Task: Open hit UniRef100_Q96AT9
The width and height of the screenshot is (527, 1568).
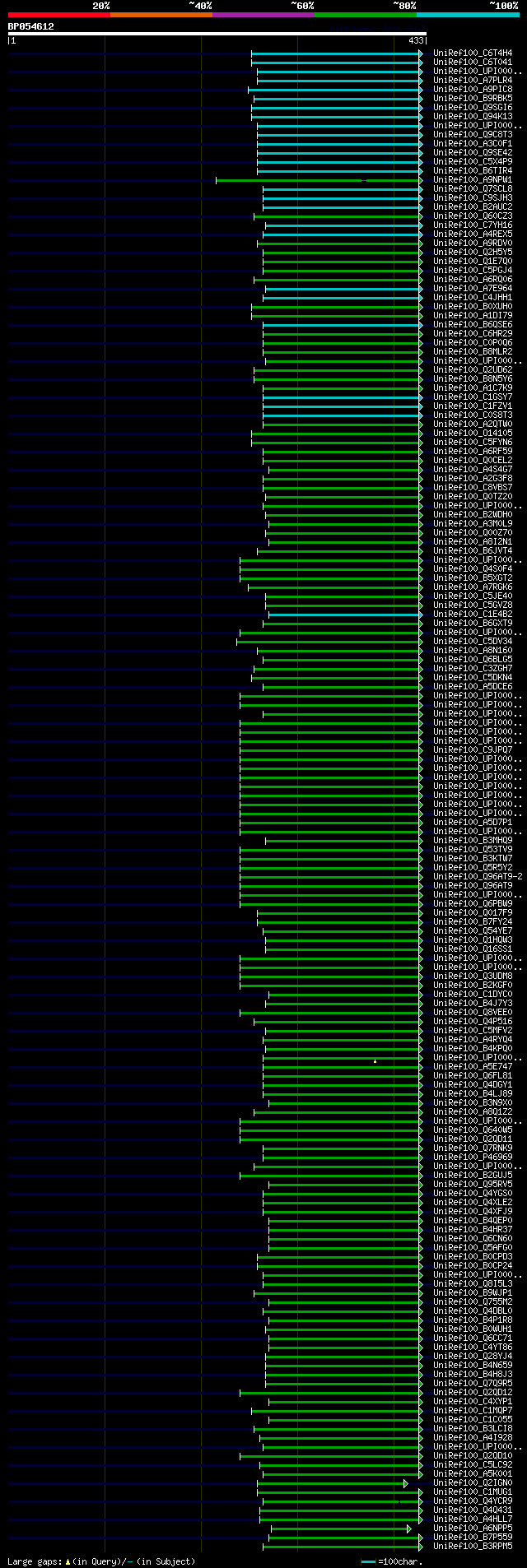Action: [x=473, y=885]
